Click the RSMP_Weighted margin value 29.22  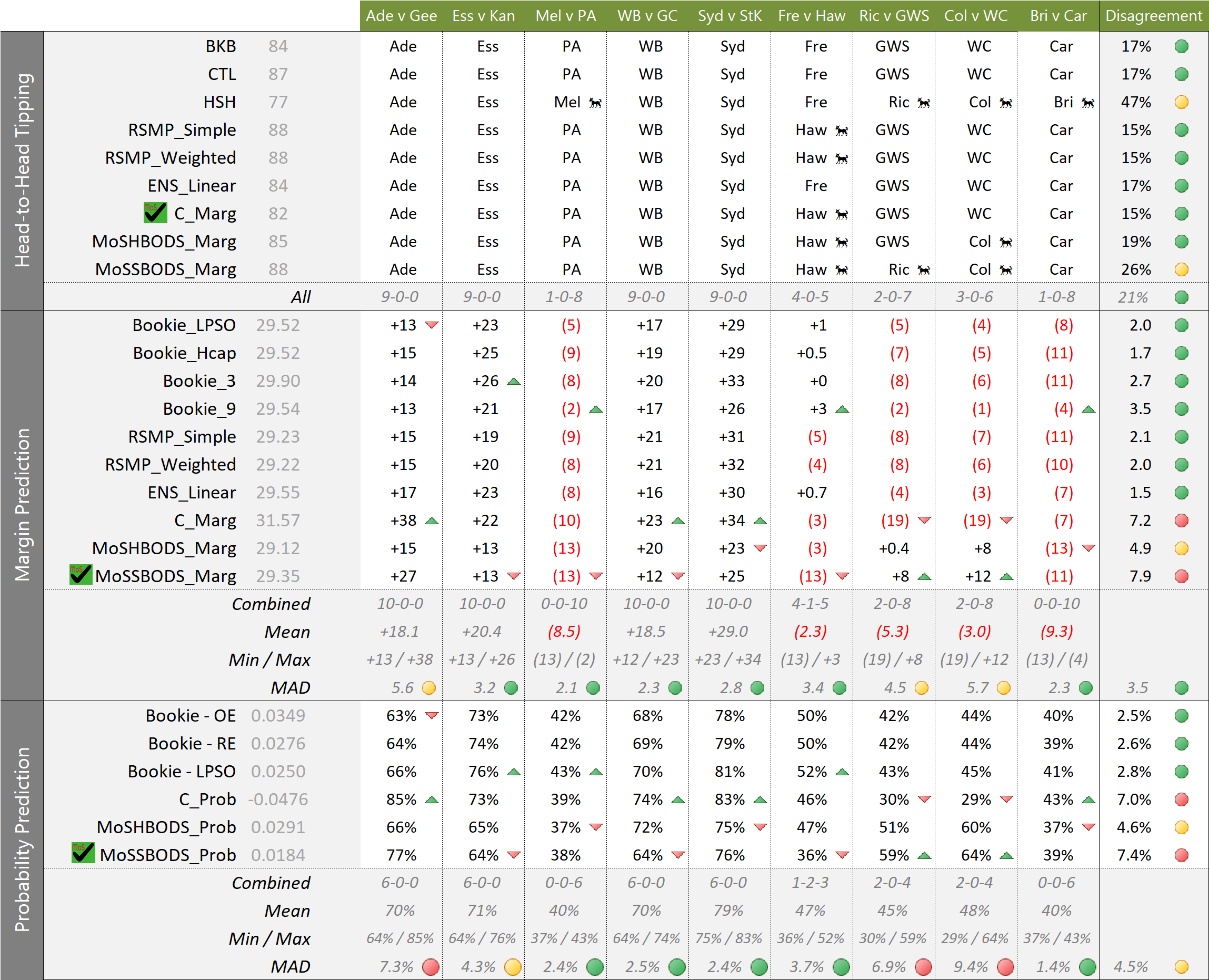tap(278, 465)
